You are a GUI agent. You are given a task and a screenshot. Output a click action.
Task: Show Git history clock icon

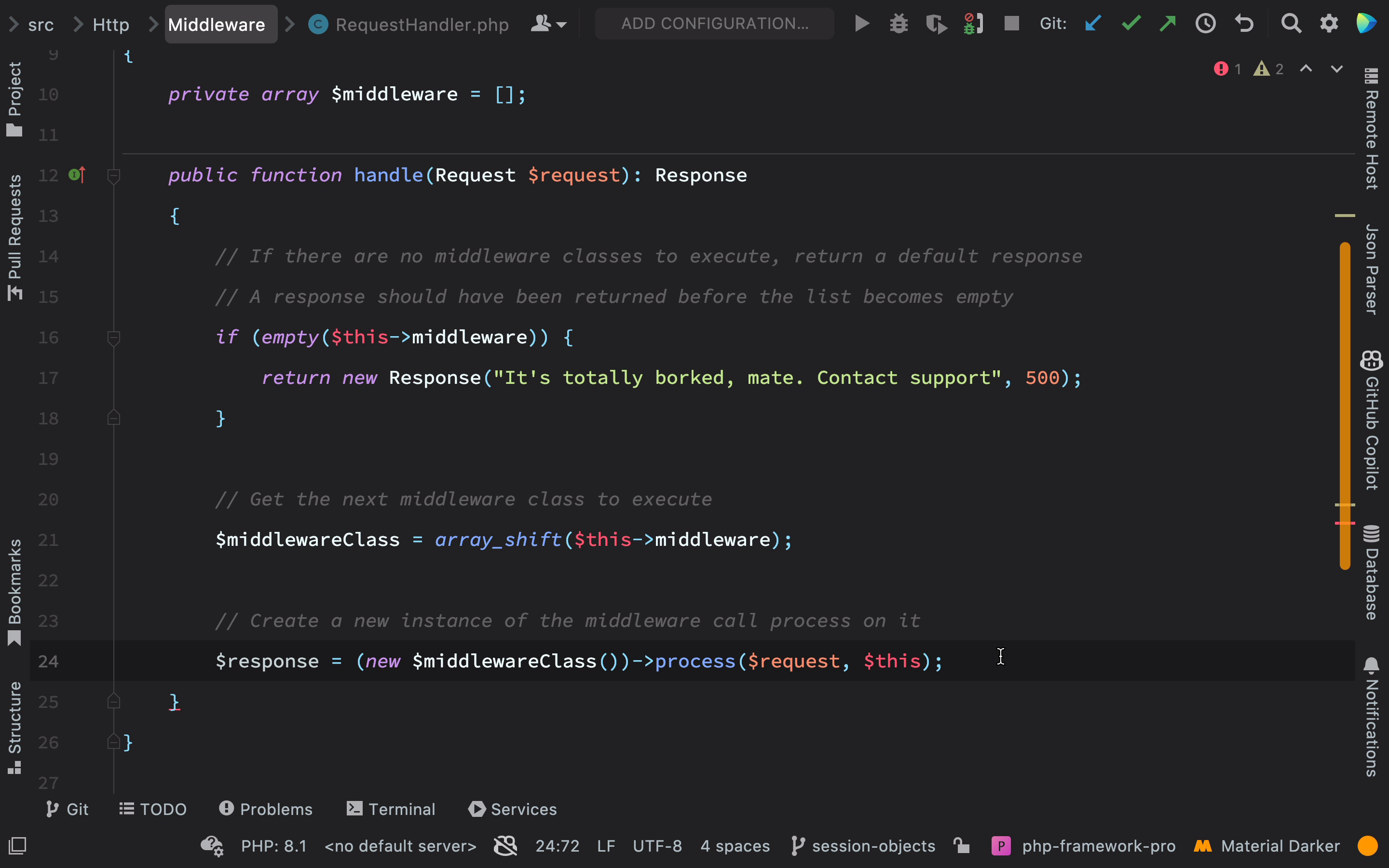(x=1205, y=24)
